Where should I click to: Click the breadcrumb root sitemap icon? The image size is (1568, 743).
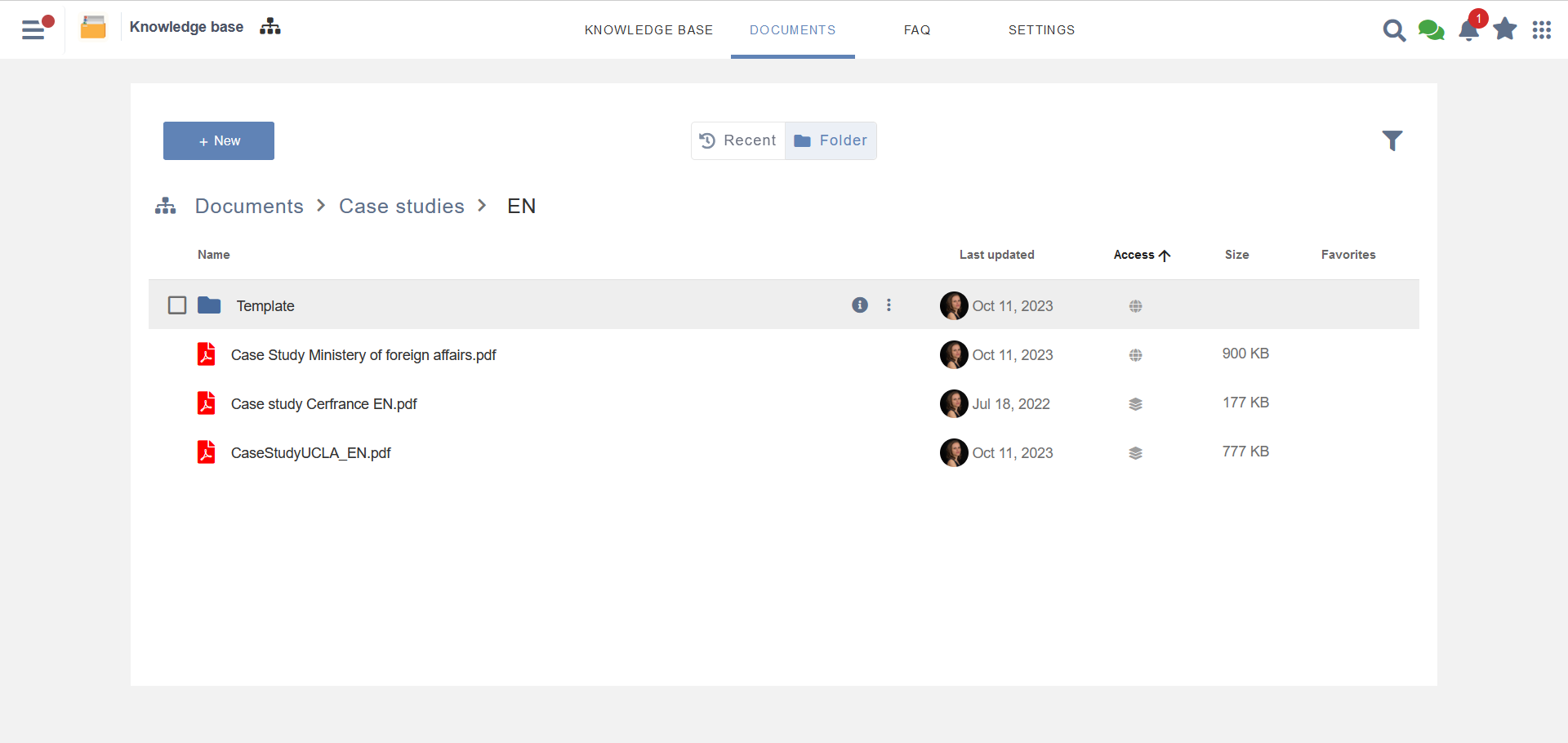pyautogui.click(x=166, y=206)
